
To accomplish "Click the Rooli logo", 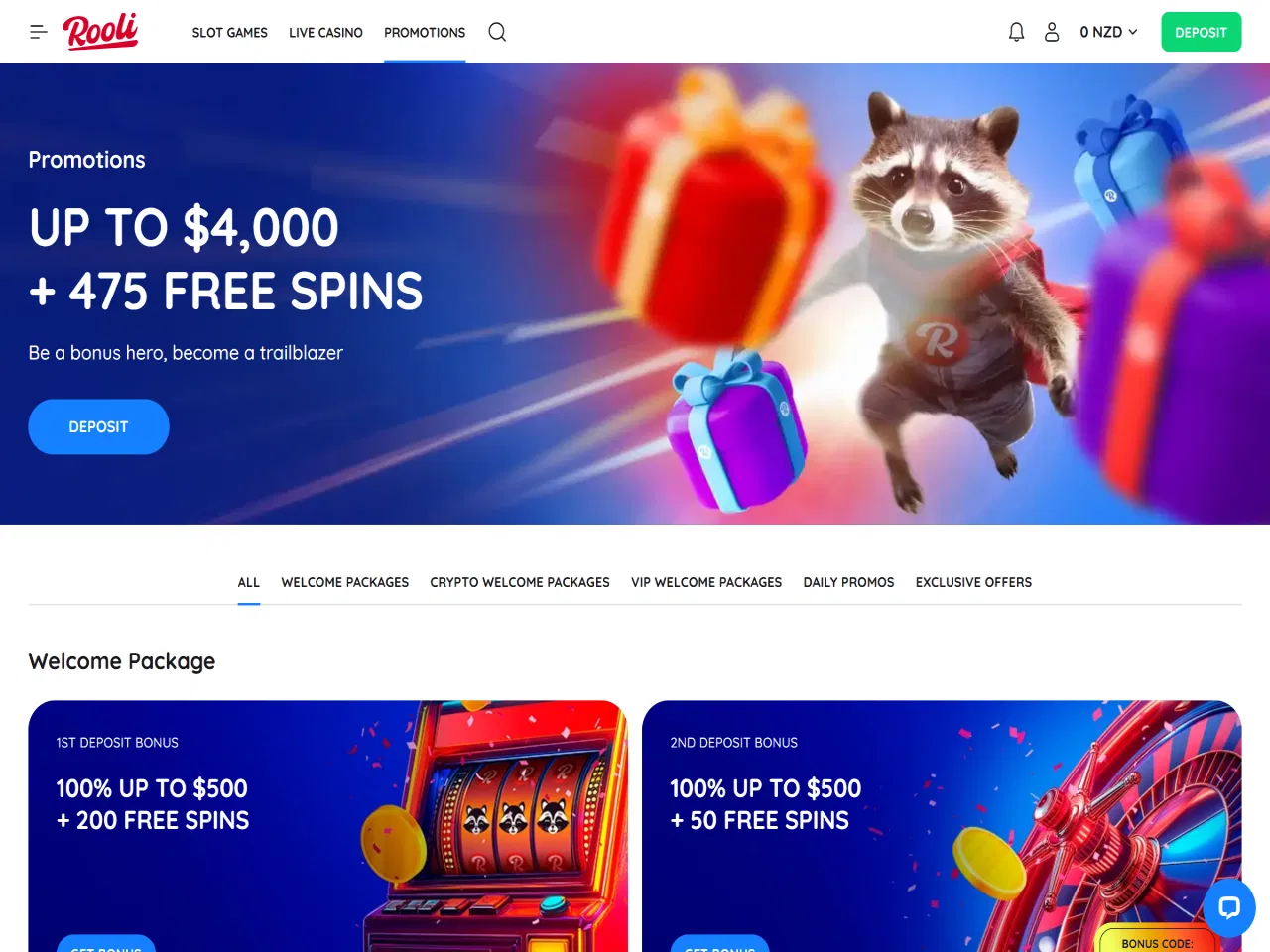I will 100,32.
